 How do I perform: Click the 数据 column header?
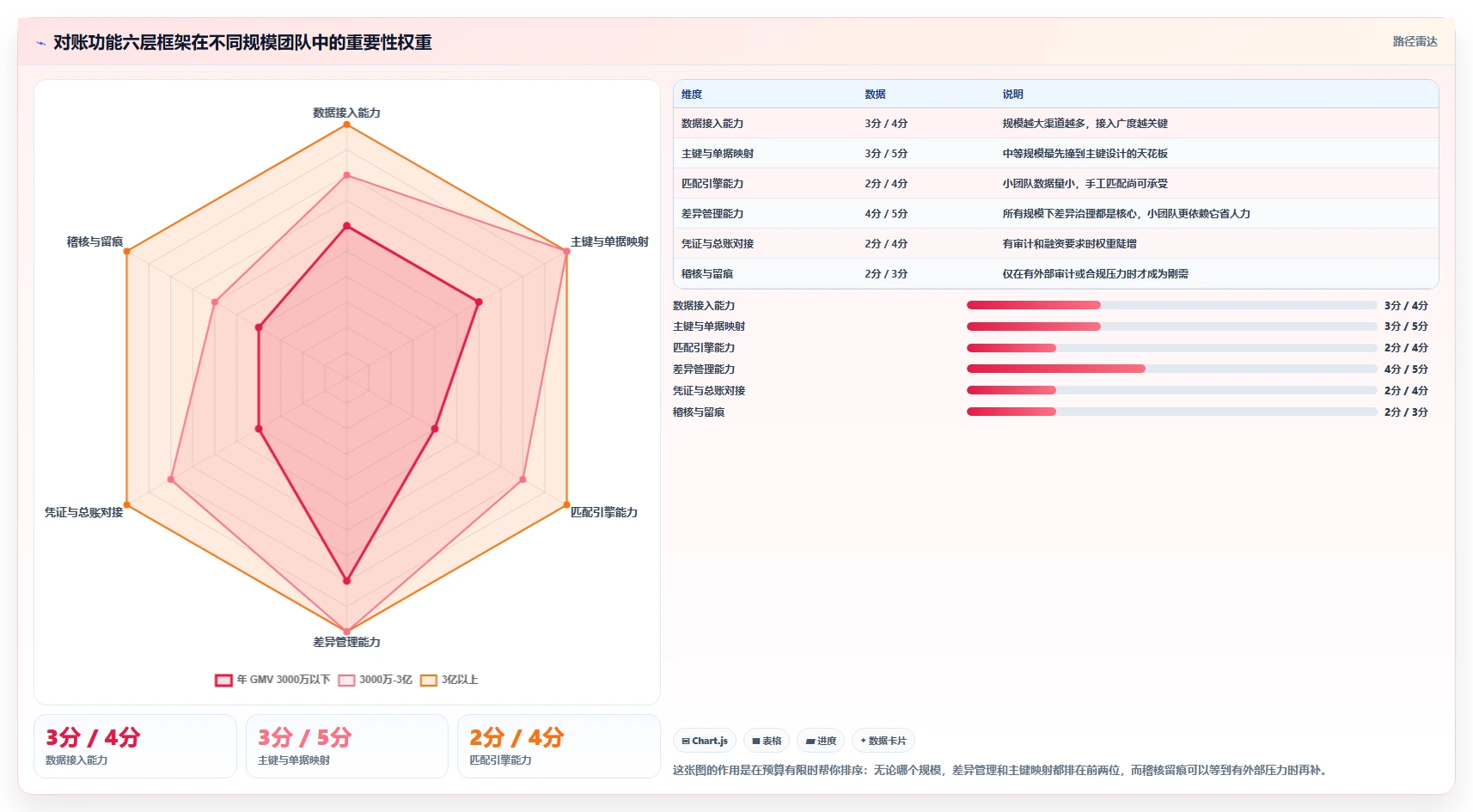click(x=875, y=95)
